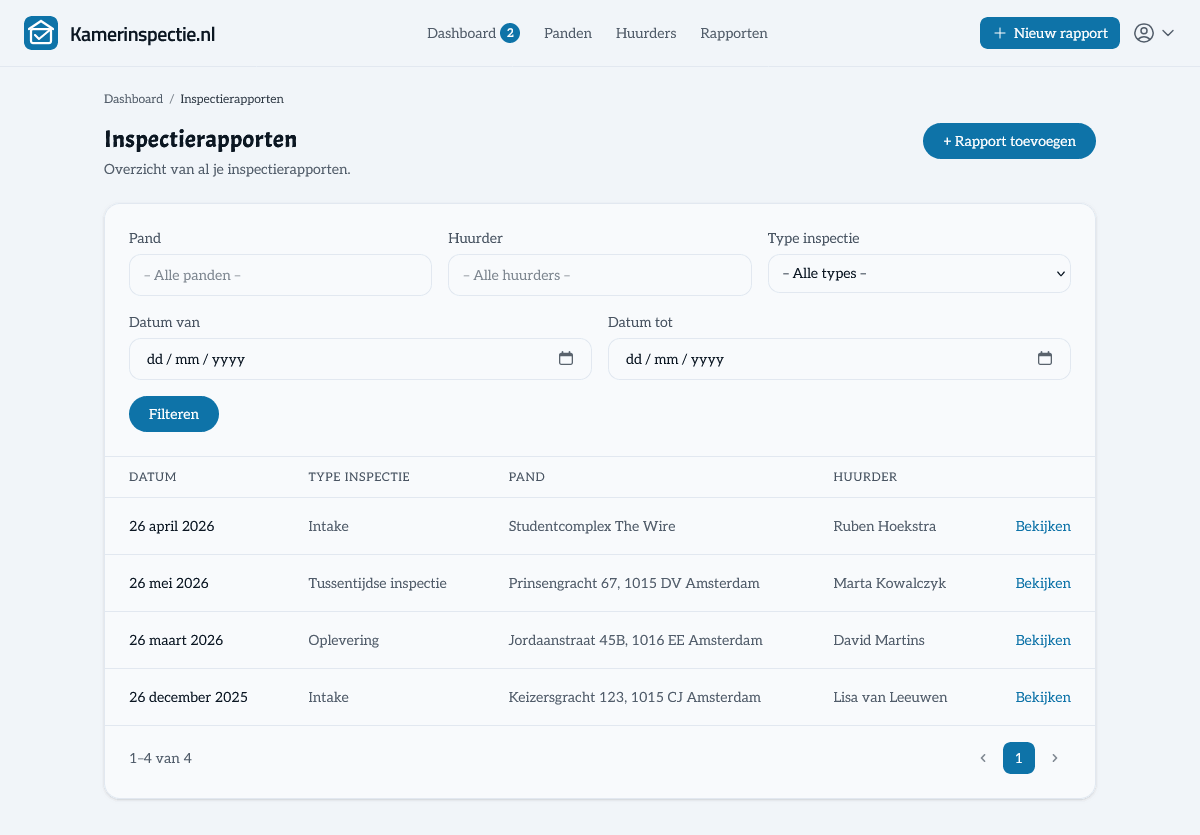Open the user account avatar icon
This screenshot has width=1200, height=835.
(x=1144, y=33)
